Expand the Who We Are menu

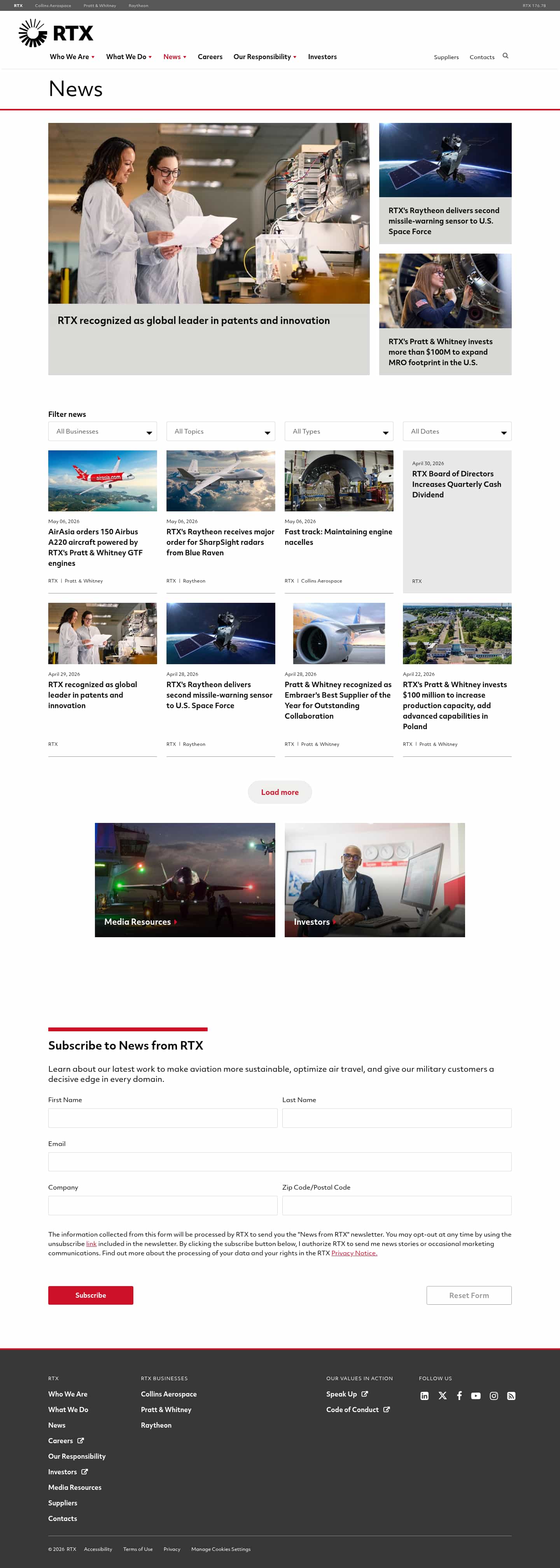click(72, 57)
